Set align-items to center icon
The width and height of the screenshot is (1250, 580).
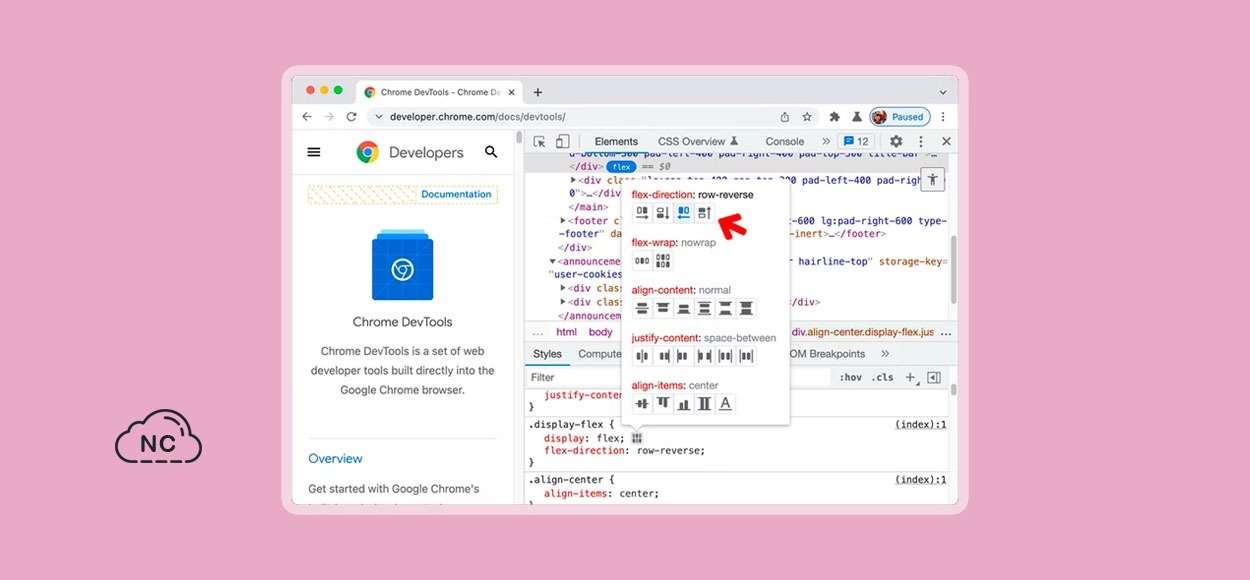642,404
